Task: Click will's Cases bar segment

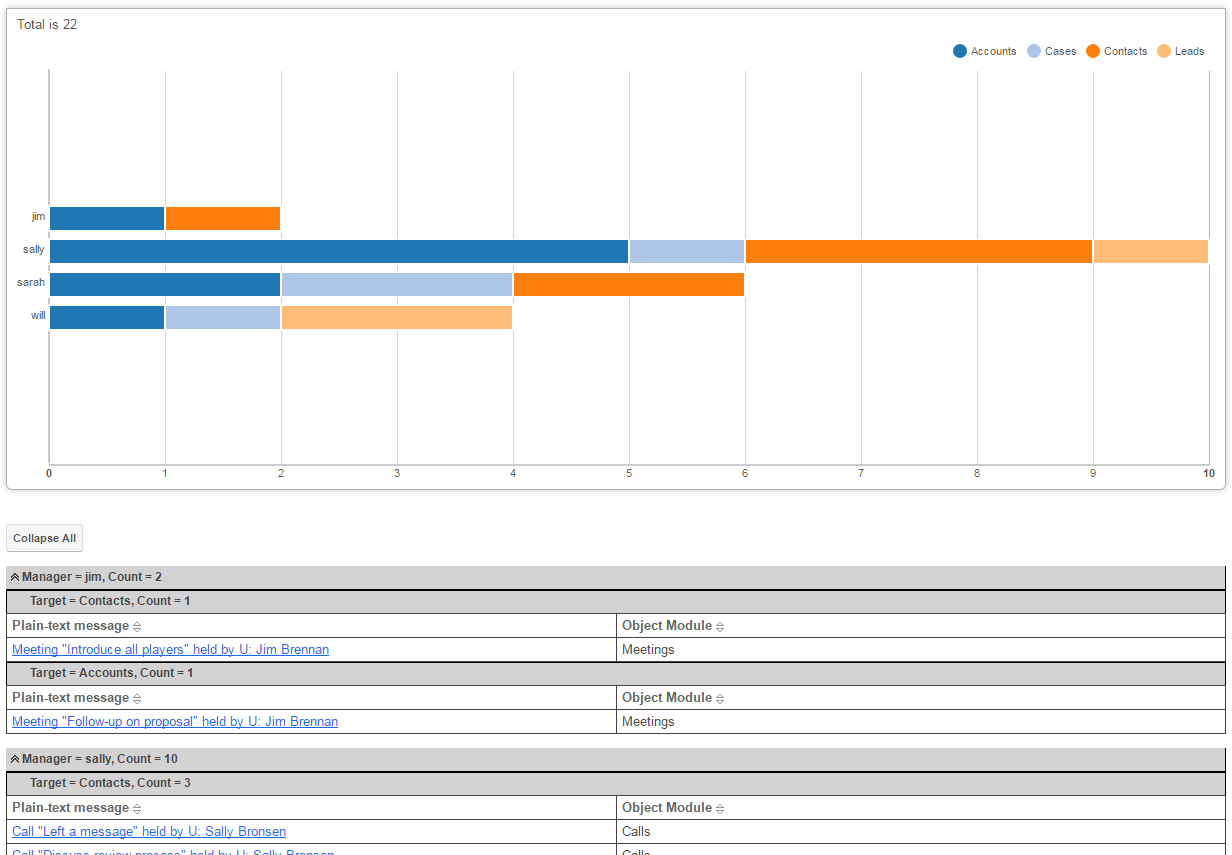Action: tap(223, 317)
